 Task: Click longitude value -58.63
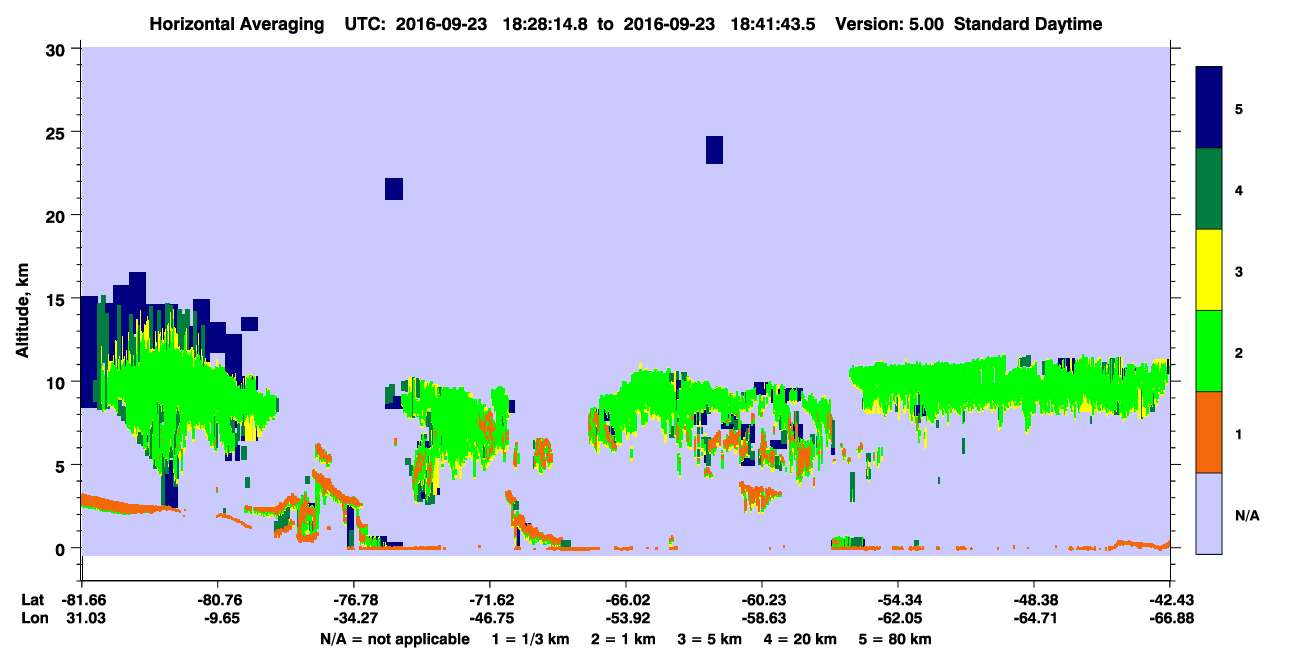click(x=762, y=618)
